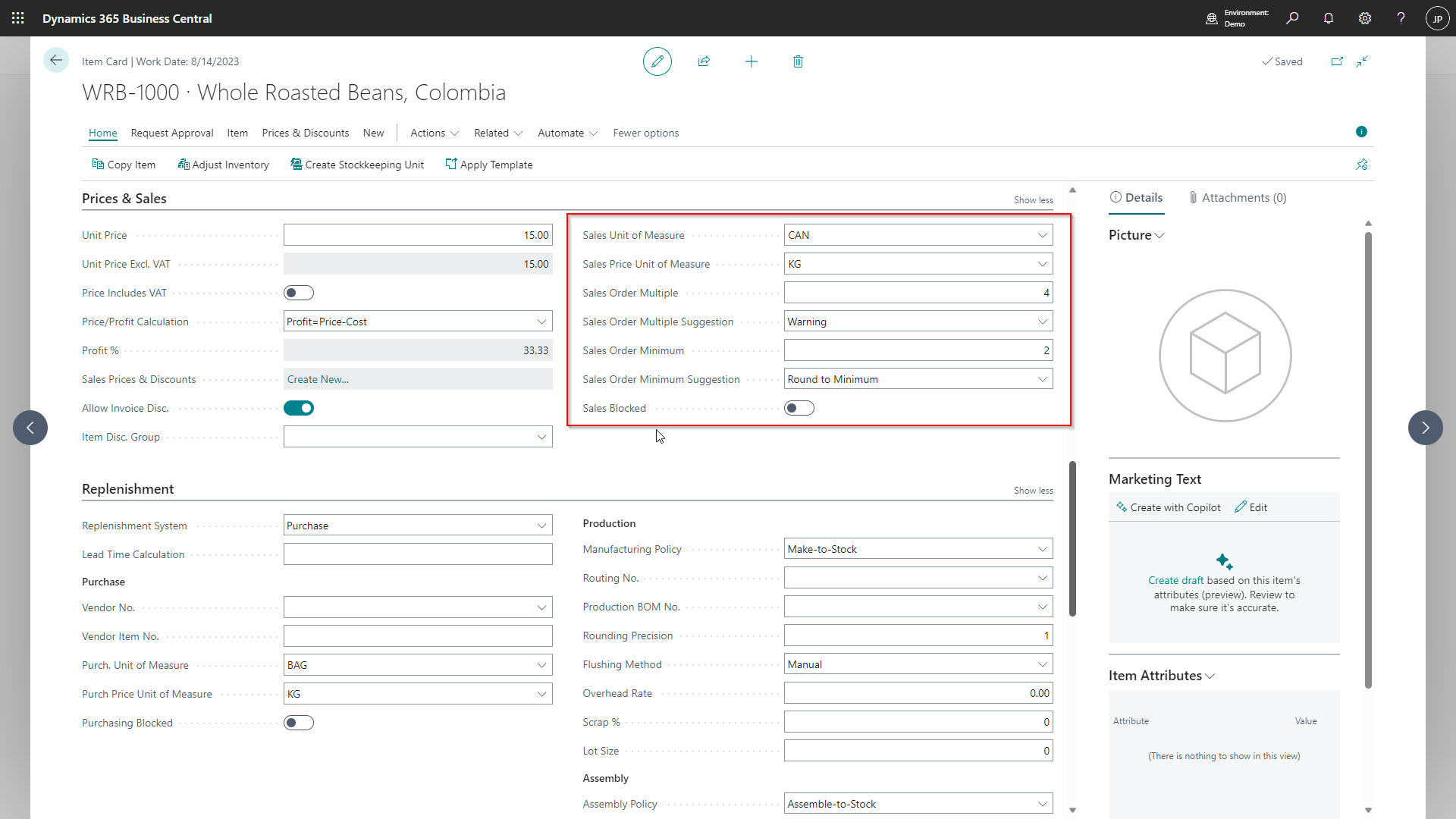1456x819 pixels.
Task: Select the Sales Order Minimum Suggestion dropdown
Action: [917, 379]
